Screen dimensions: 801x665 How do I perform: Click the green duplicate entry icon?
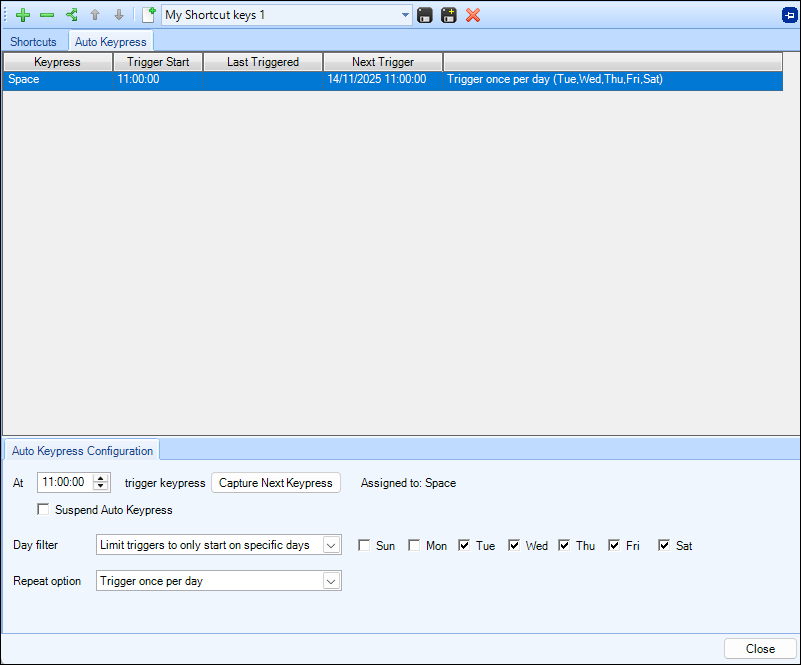71,15
